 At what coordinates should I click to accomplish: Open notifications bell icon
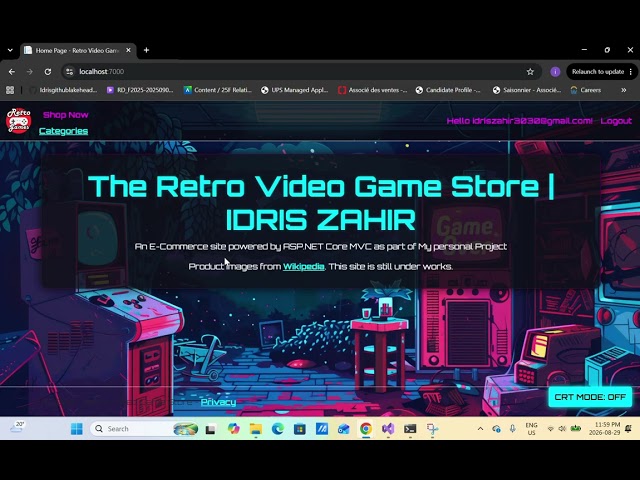629,429
